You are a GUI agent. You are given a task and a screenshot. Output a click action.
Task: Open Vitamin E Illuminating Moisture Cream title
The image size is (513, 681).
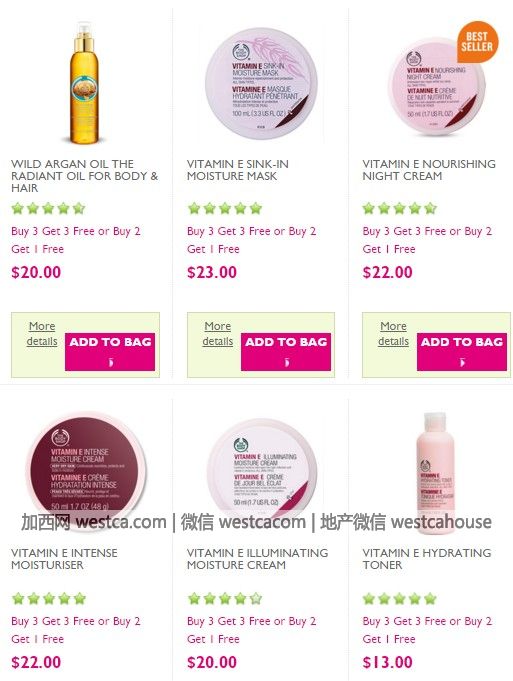[257, 559]
